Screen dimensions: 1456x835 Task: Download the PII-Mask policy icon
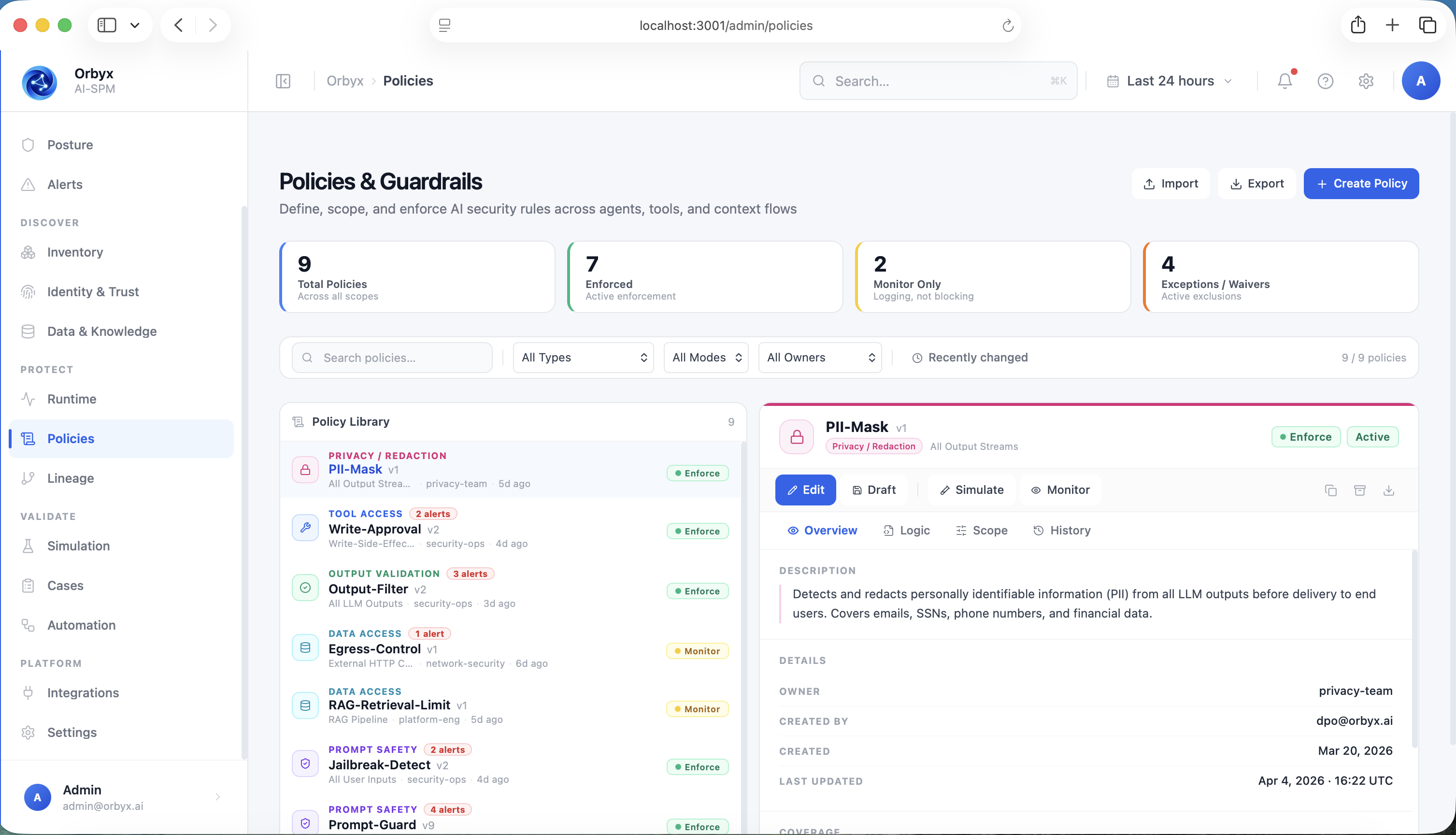1388,490
